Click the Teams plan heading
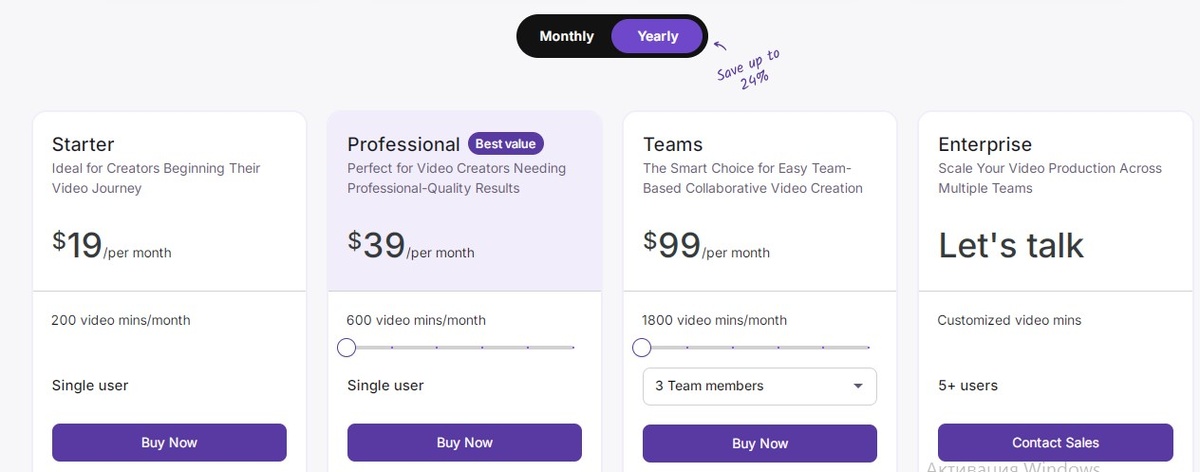The width and height of the screenshot is (1200, 472). [x=673, y=144]
